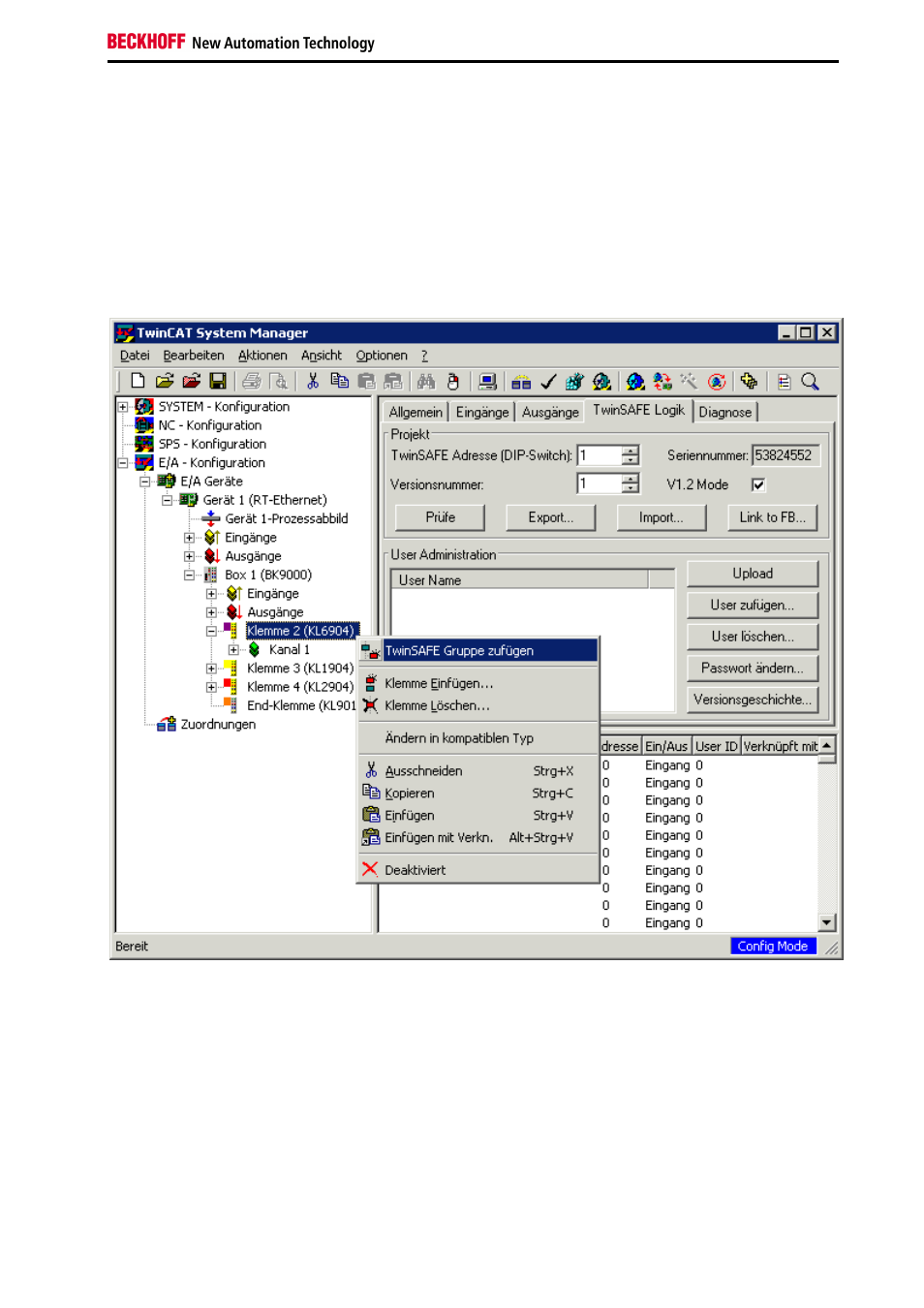Click the SPS - Konfiguration tree icon
The height and width of the screenshot is (1308, 924).
click(144, 443)
